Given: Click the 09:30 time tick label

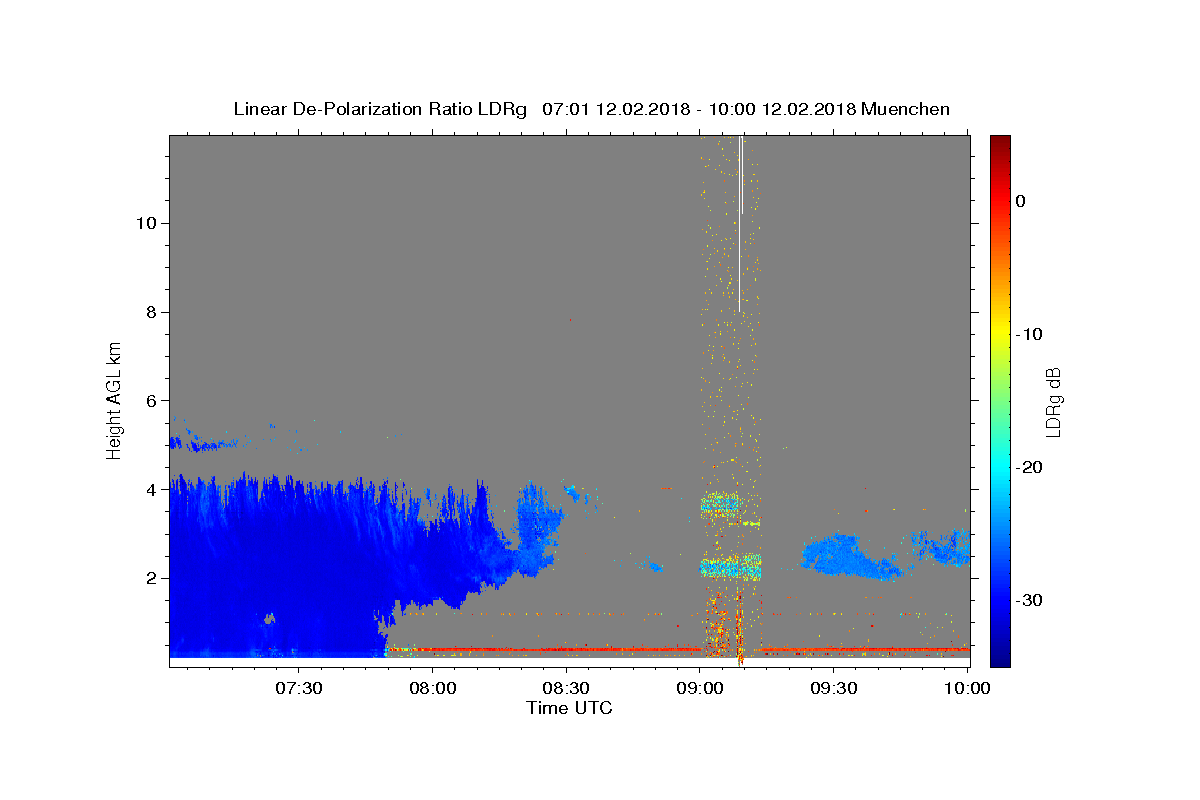Looking at the screenshot, I should [834, 688].
